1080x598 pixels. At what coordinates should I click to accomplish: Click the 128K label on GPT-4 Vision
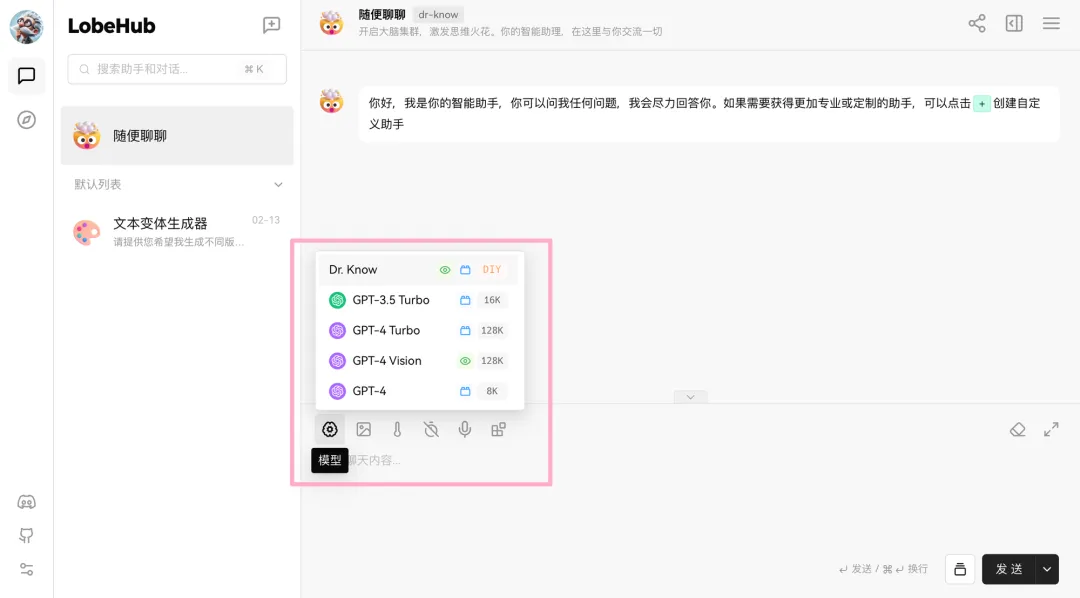[x=492, y=360]
